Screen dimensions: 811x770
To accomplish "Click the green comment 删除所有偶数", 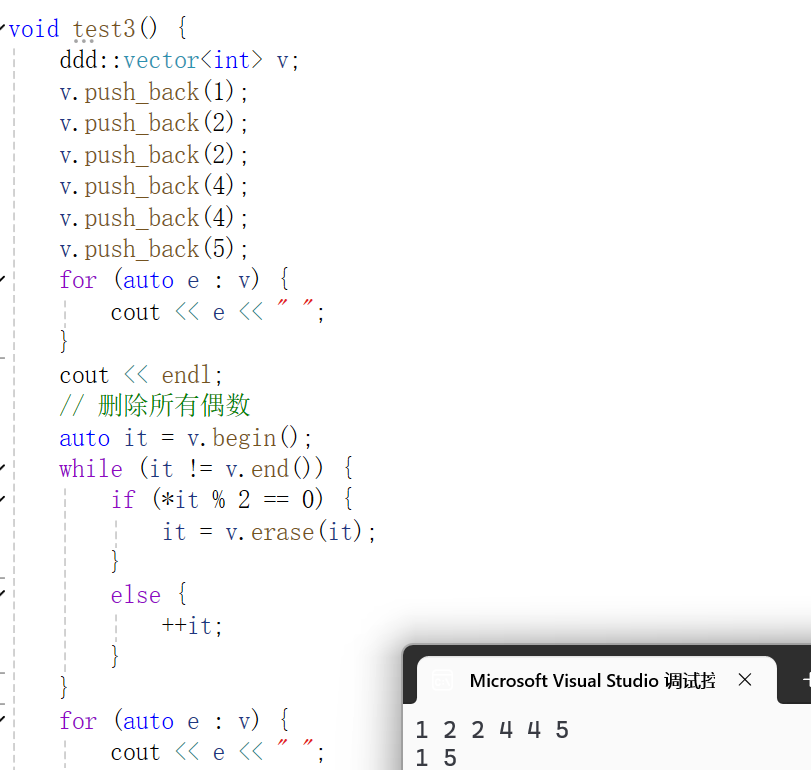I will pyautogui.click(x=174, y=405).
